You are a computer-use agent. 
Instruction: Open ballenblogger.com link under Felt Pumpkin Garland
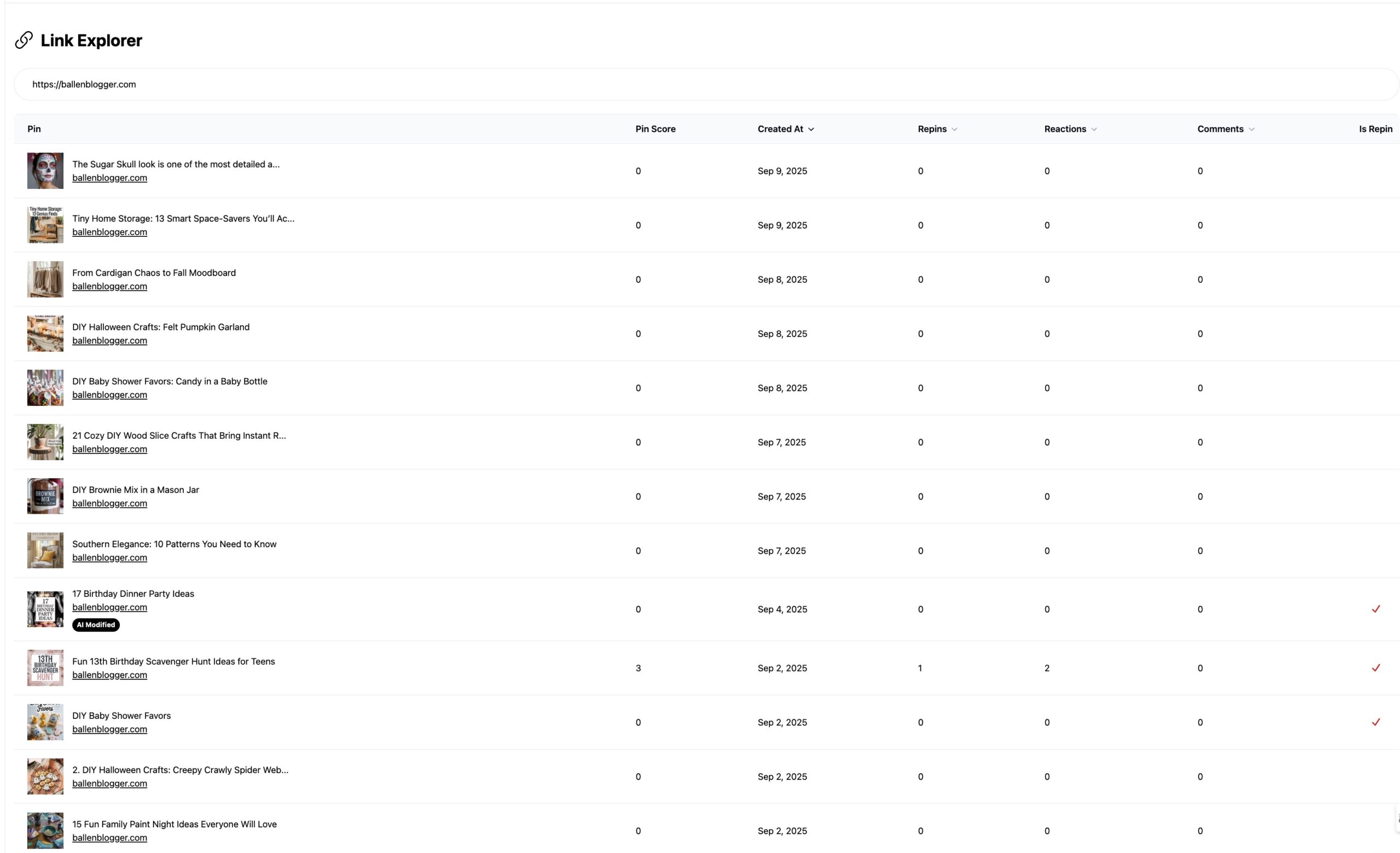point(110,340)
